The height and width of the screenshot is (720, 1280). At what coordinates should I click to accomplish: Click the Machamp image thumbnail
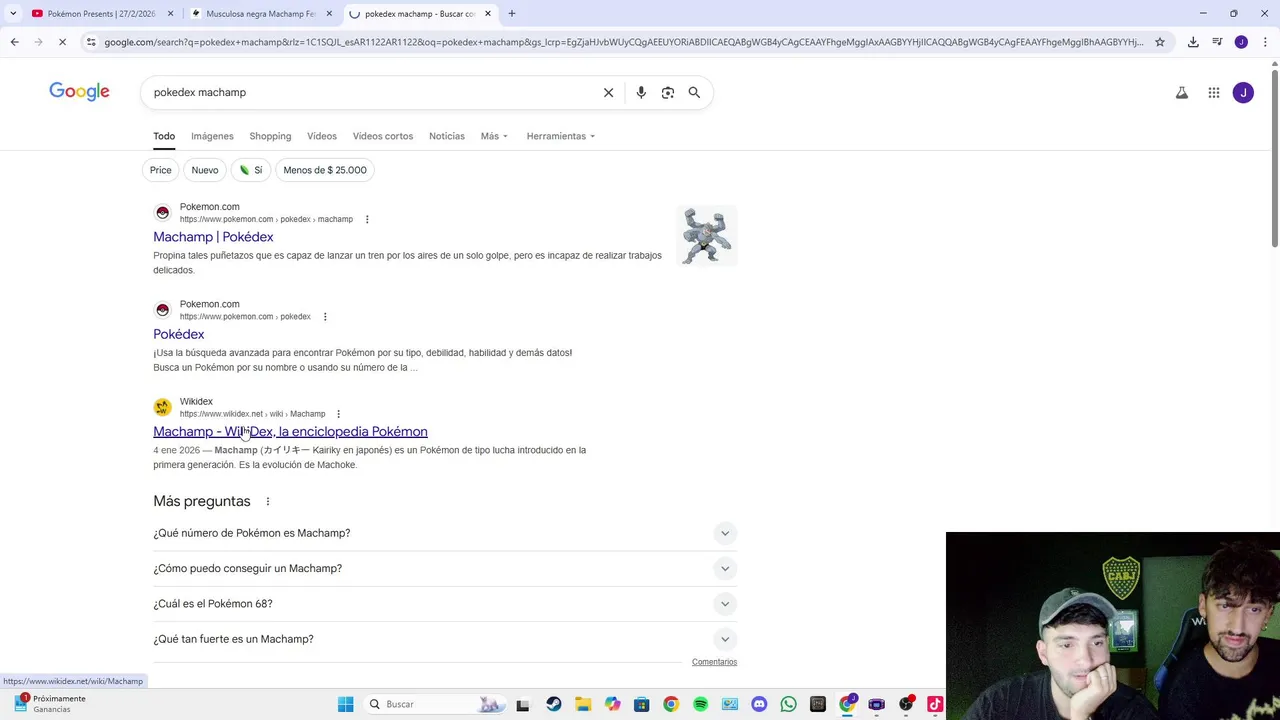pos(707,236)
